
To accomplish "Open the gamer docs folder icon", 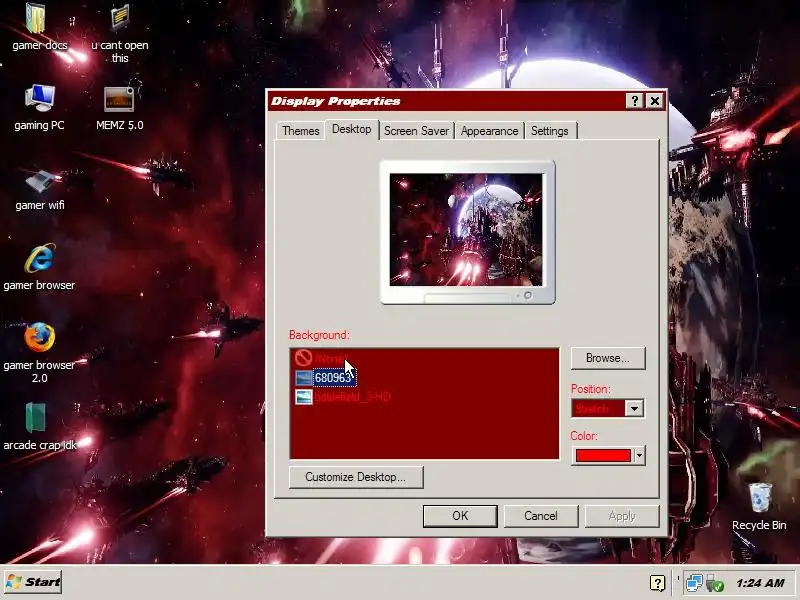I will coord(36,18).
